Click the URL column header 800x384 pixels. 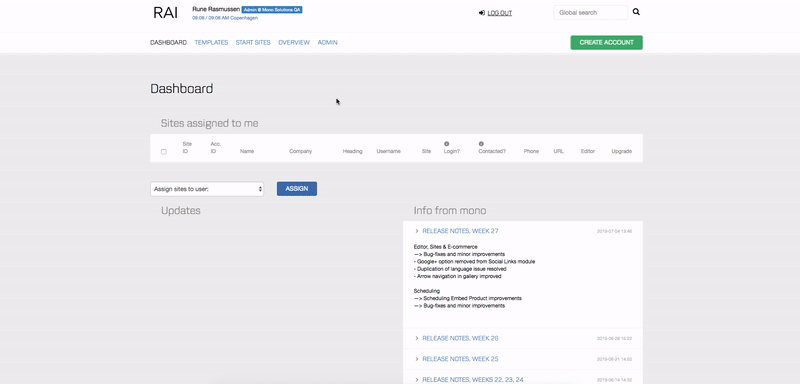coord(559,151)
